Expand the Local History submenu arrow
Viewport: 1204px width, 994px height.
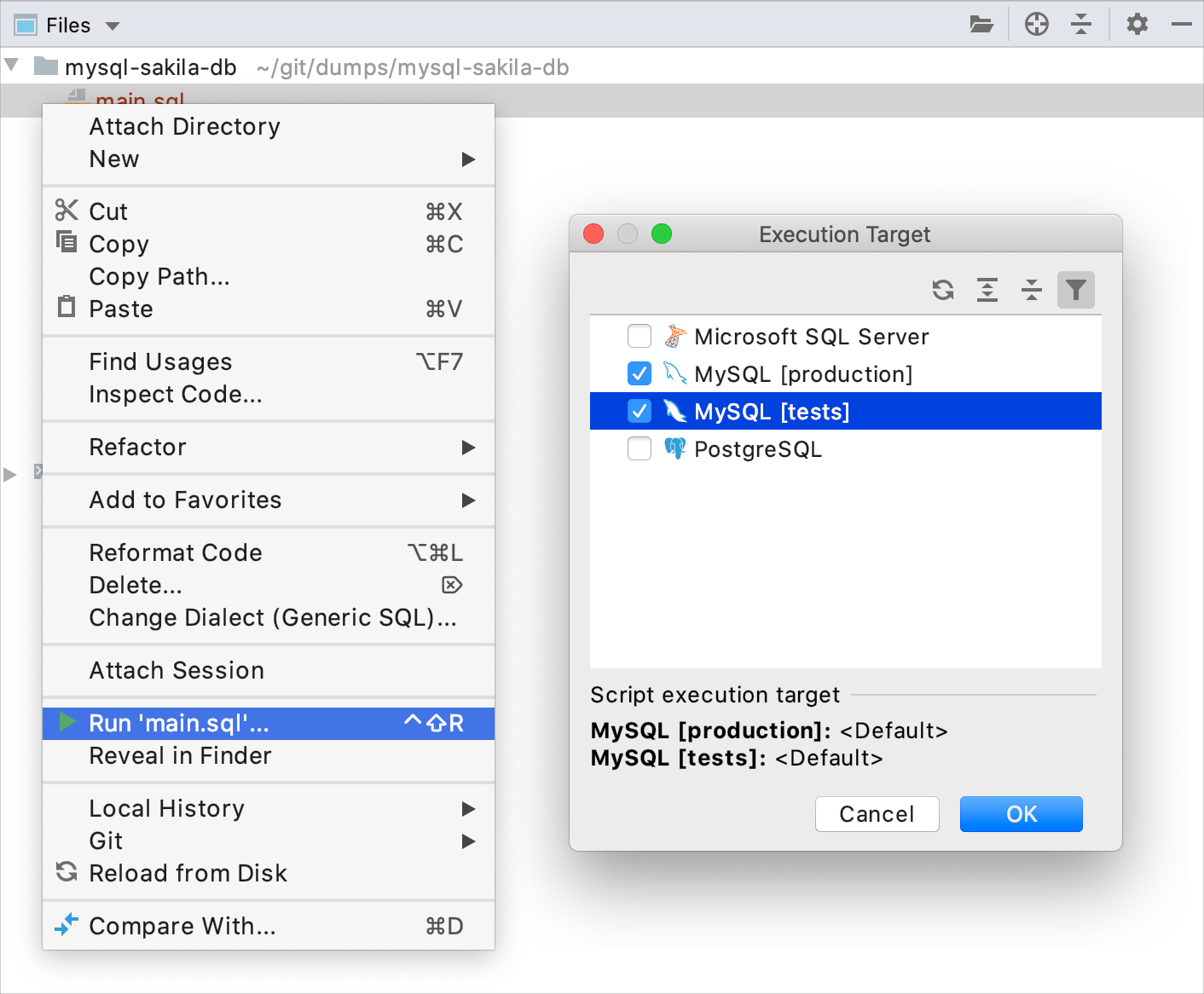pyautogui.click(x=468, y=808)
